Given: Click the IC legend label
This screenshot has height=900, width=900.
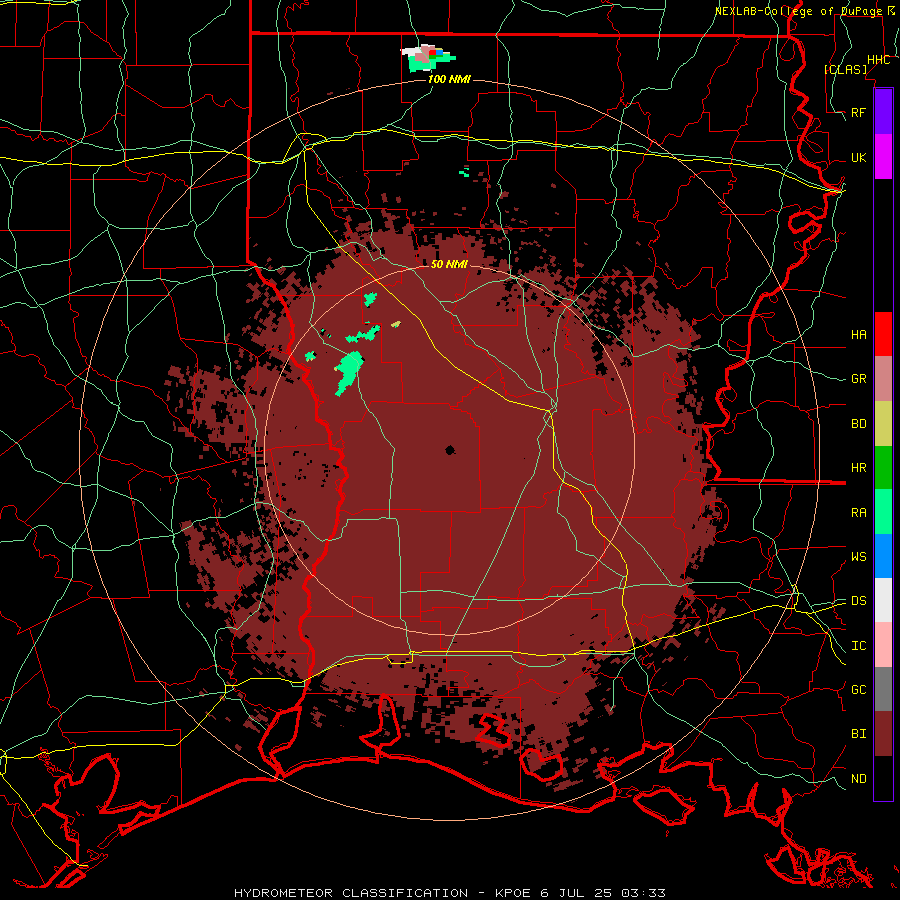Looking at the screenshot, I should coord(859,646).
